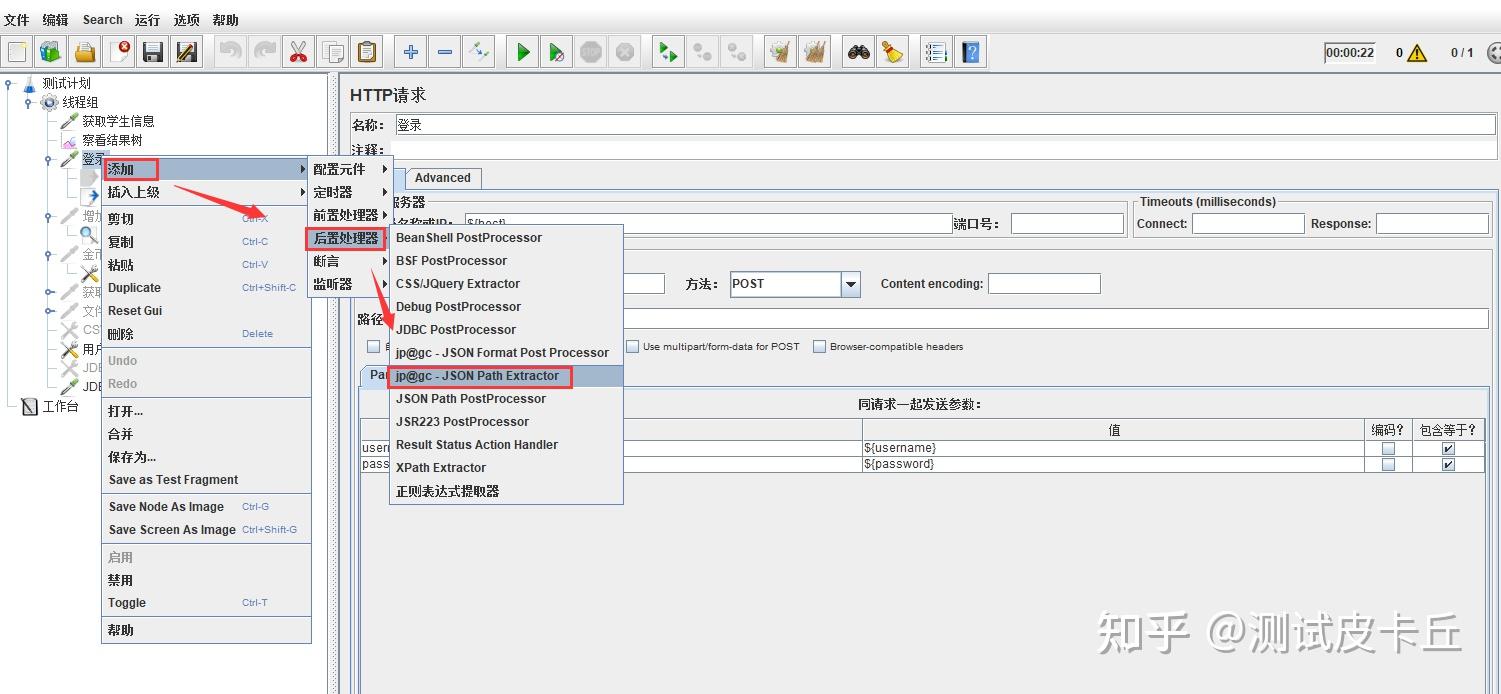Open the Search menu
This screenshot has width=1501, height=694.
point(102,20)
